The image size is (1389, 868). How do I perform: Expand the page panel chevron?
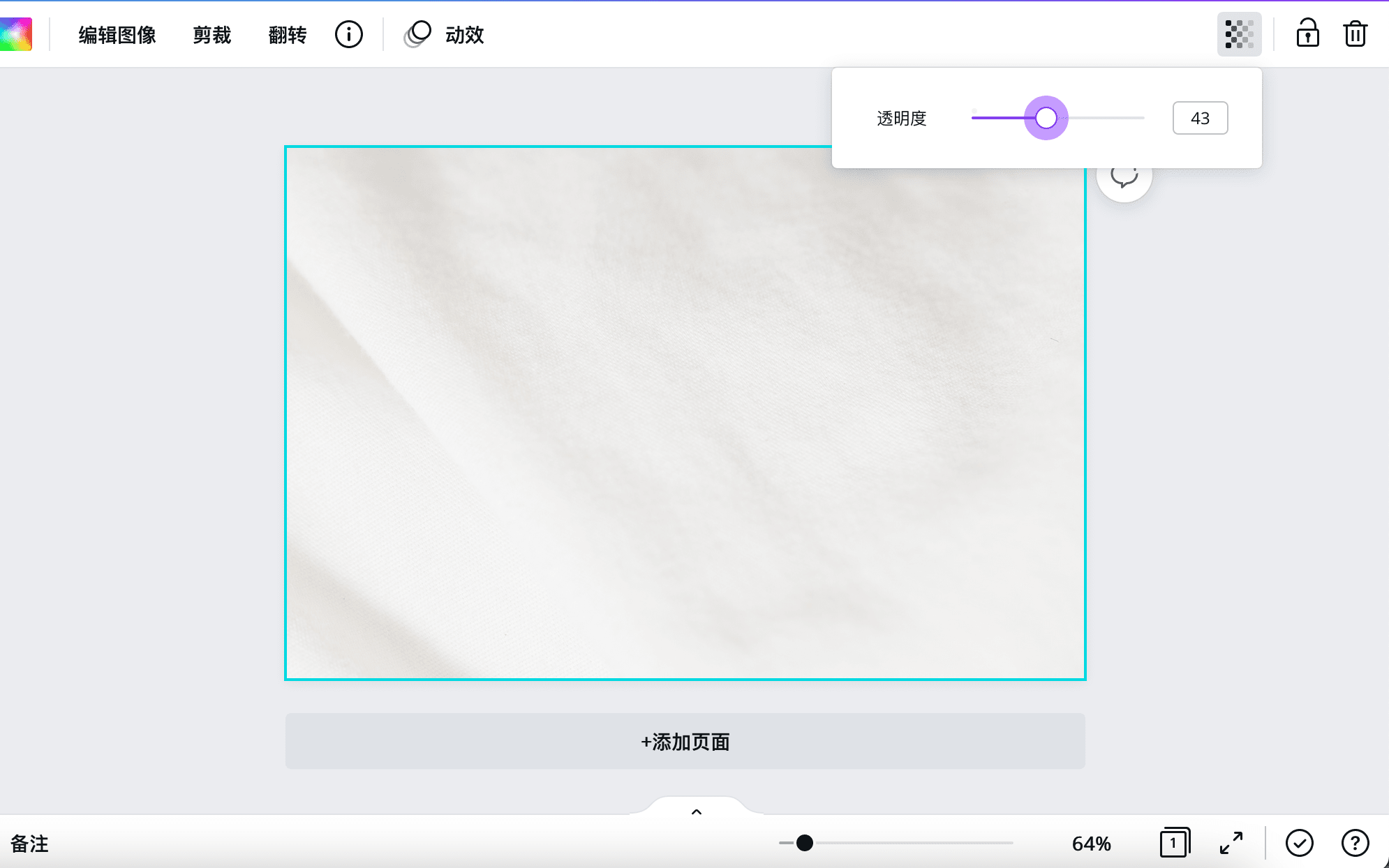point(696,811)
